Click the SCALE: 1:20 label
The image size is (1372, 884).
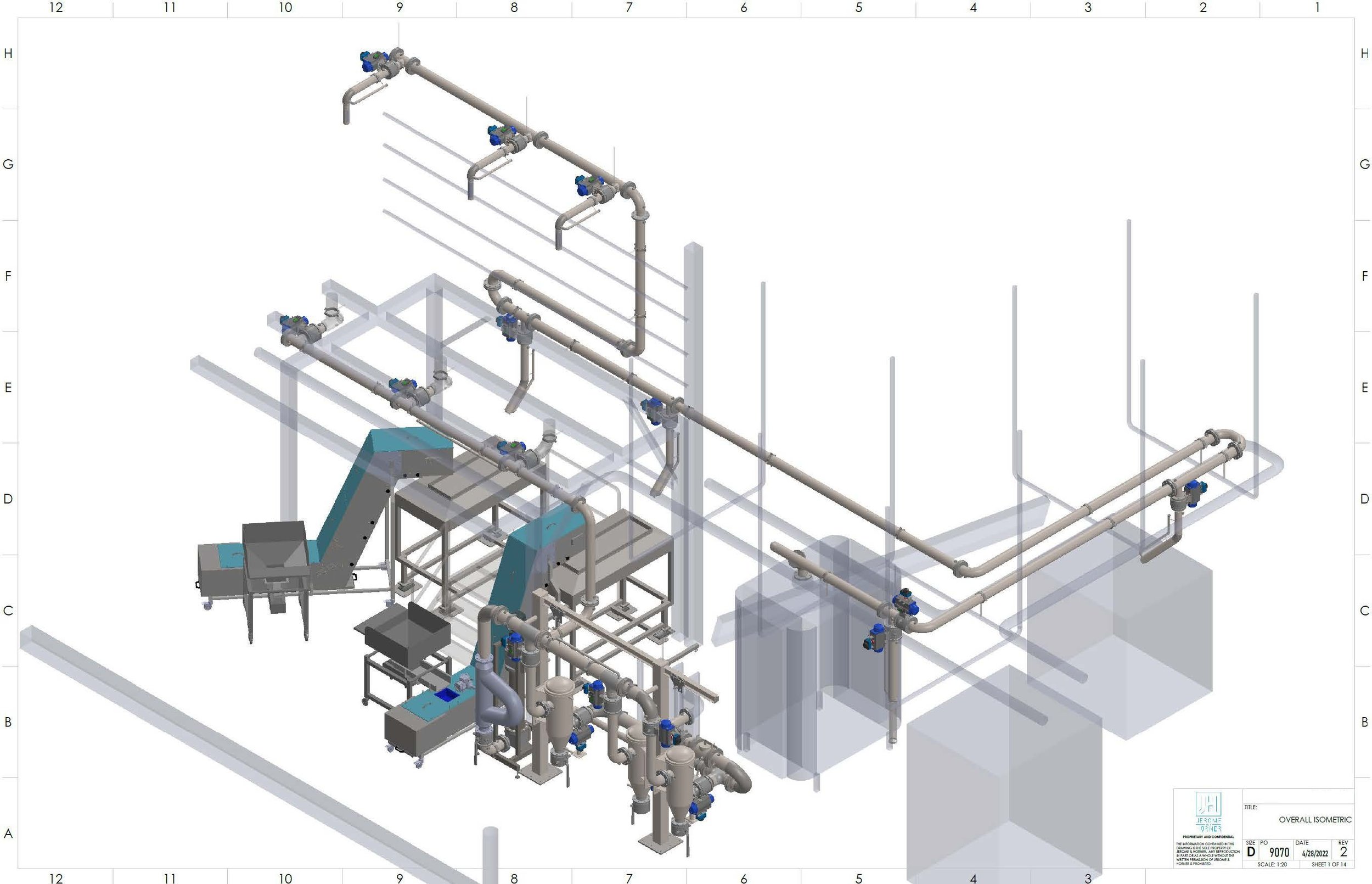pos(1272,864)
